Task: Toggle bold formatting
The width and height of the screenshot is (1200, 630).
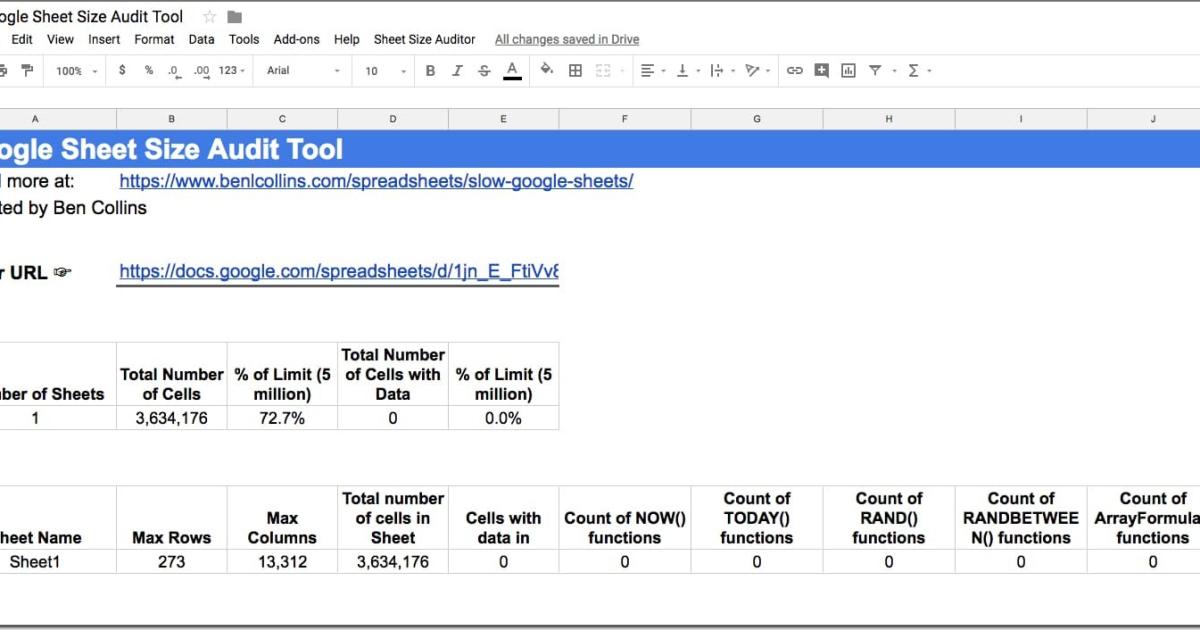Action: tap(430, 70)
